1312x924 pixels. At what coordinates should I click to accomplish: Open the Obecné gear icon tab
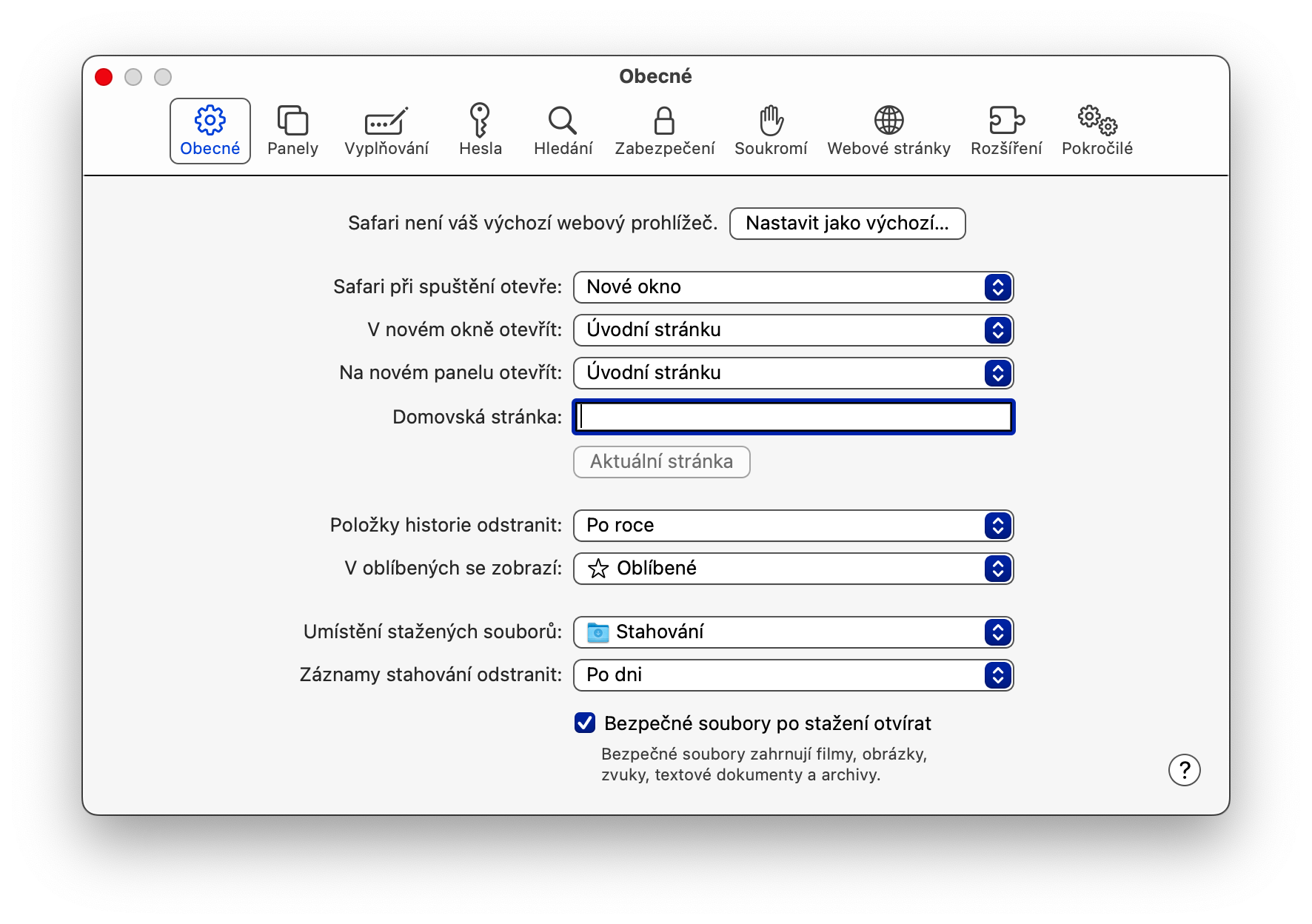[x=210, y=131]
